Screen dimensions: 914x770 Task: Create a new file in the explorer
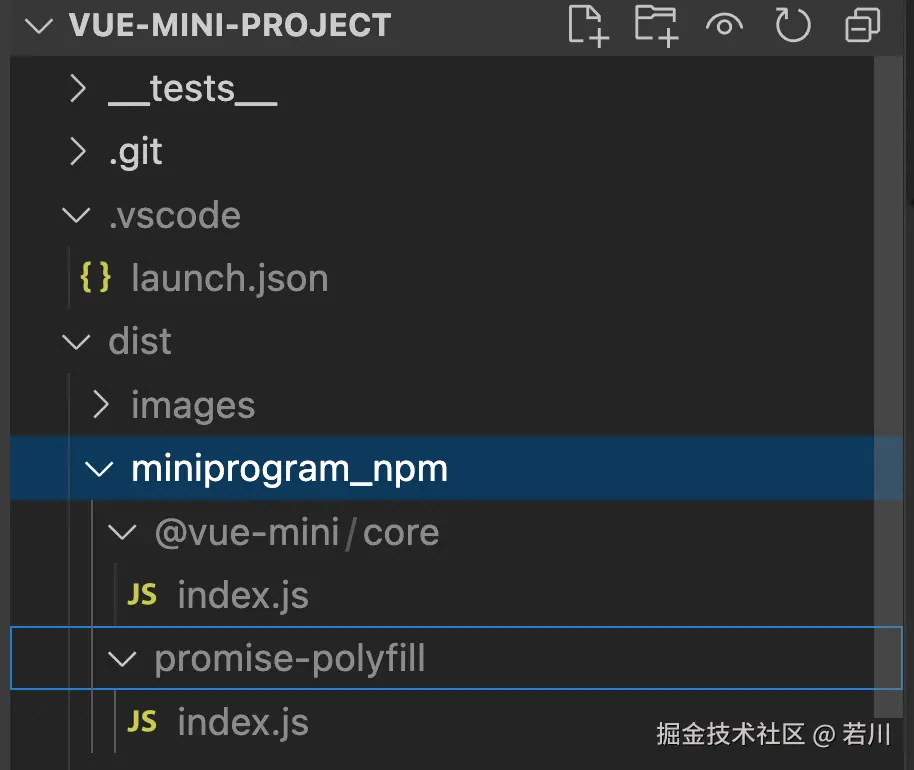click(x=588, y=27)
